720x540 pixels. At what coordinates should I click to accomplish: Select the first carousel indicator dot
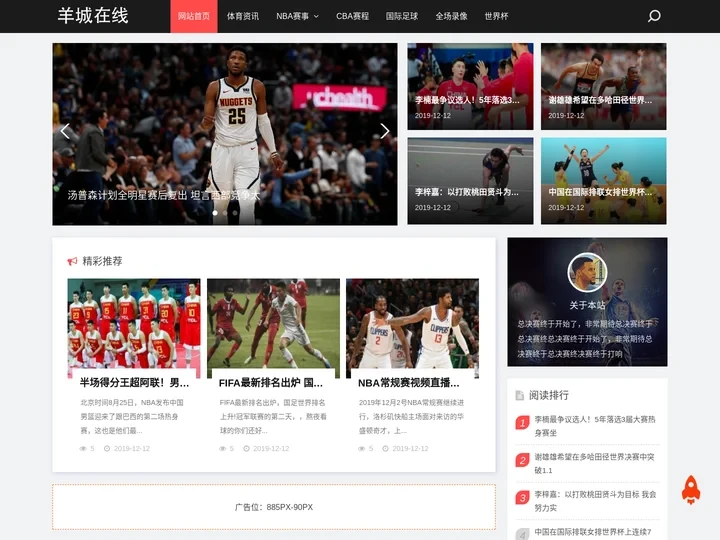click(215, 213)
